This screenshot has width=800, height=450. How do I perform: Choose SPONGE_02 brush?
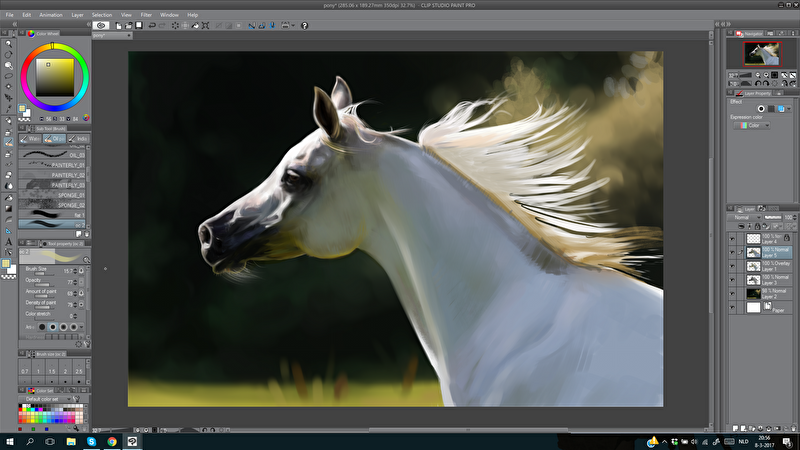(x=52, y=205)
